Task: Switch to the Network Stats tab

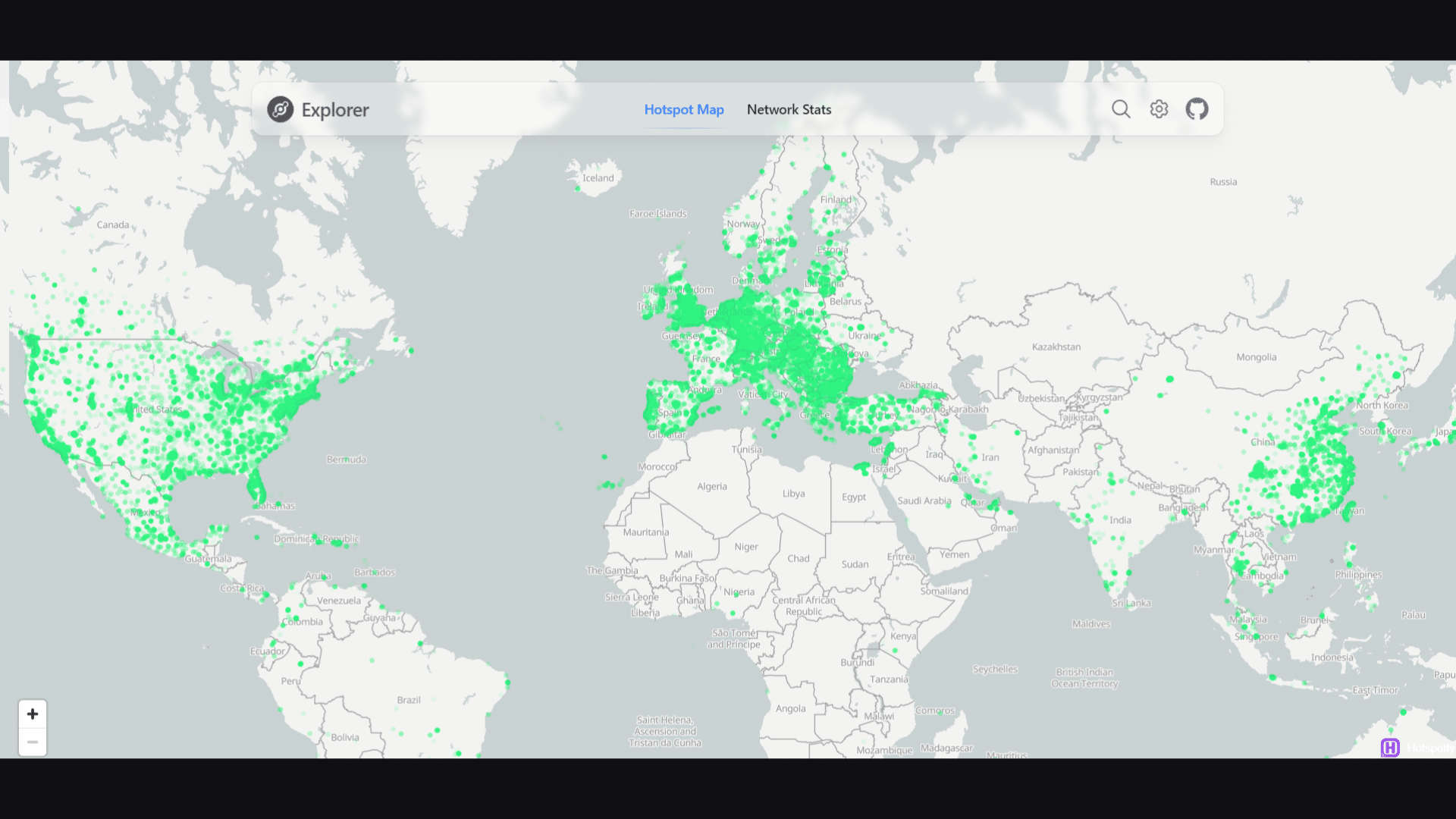Action: pyautogui.click(x=789, y=109)
